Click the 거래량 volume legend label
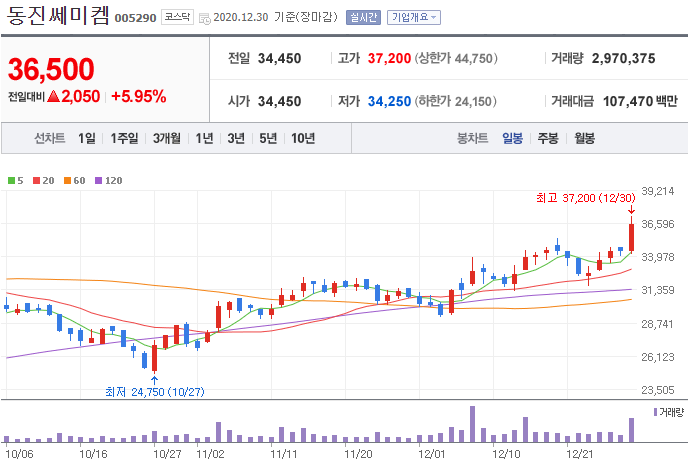Viewport: 688px width, 463px height. 671,413
